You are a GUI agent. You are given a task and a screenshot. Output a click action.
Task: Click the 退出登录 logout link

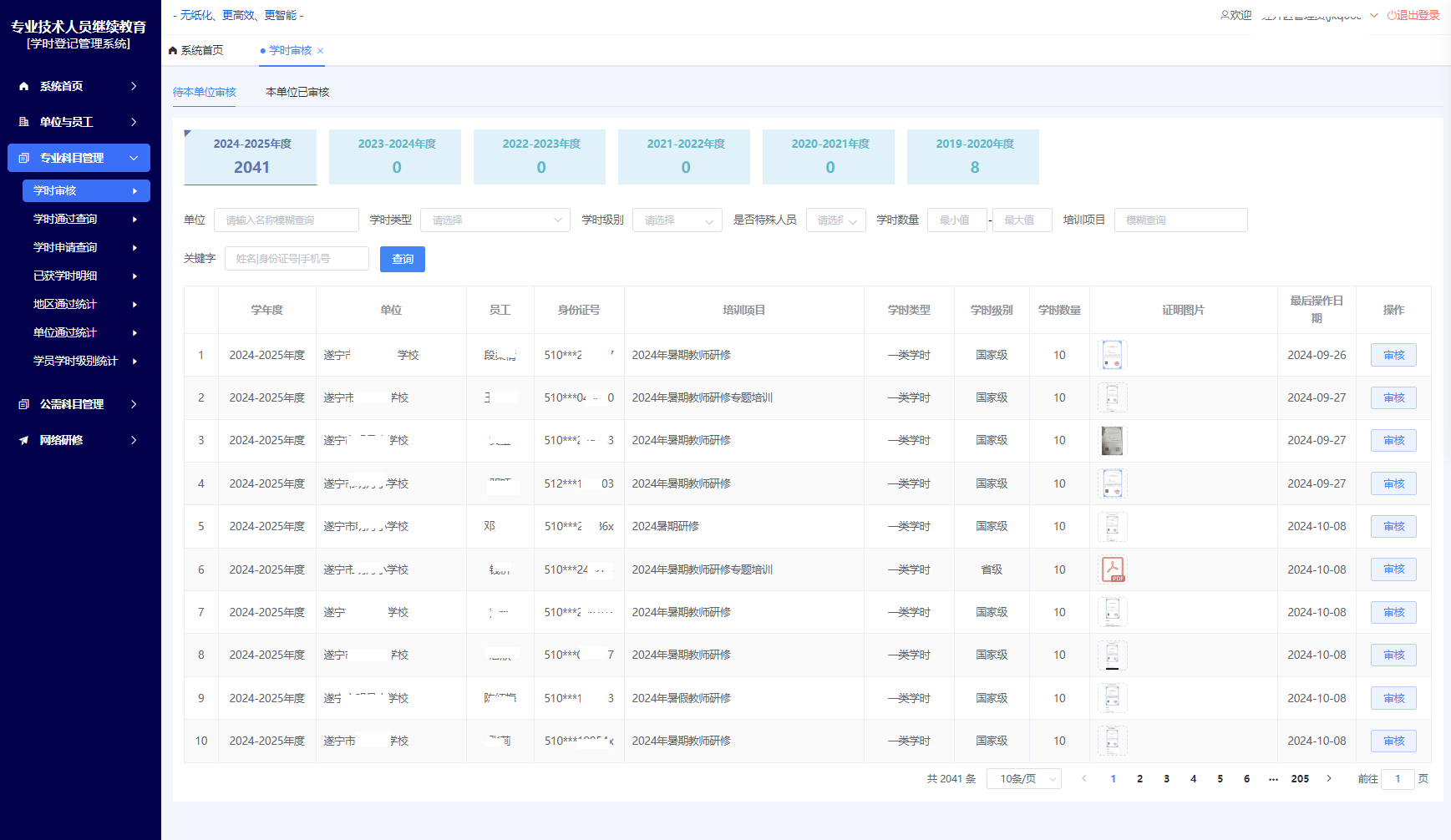(1413, 15)
